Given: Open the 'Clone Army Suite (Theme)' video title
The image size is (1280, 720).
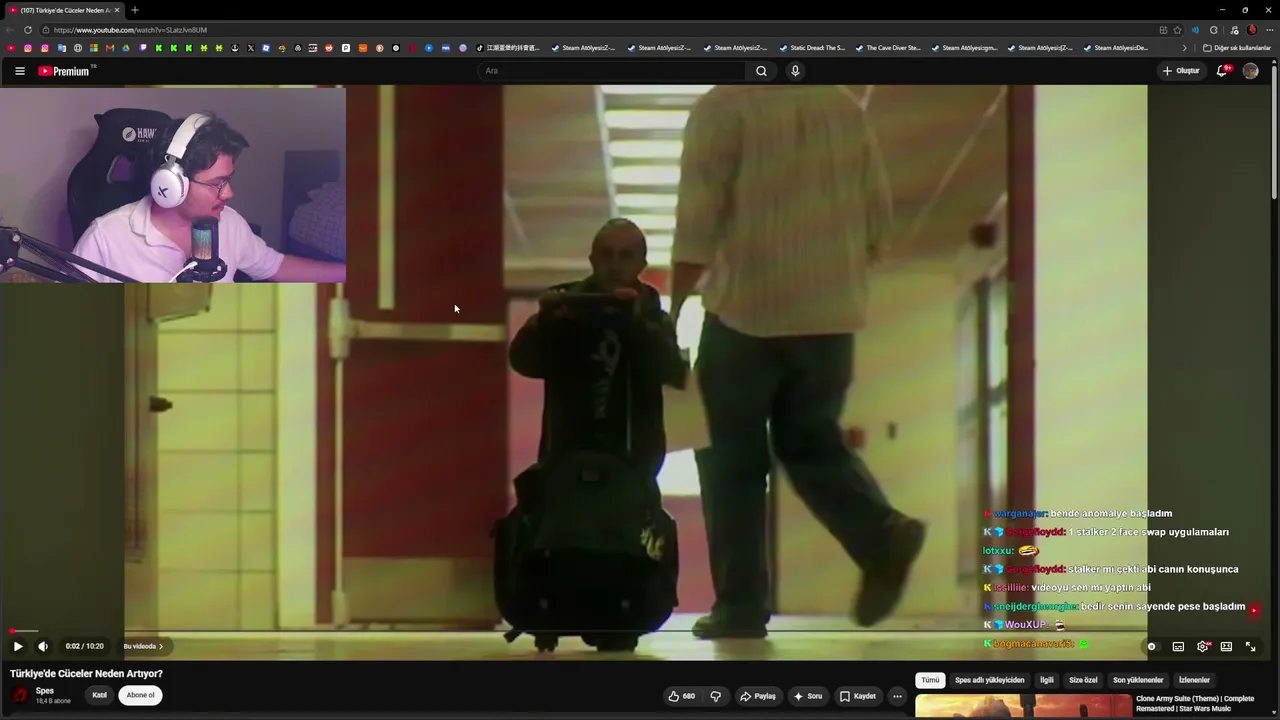Looking at the screenshot, I should [1195, 703].
